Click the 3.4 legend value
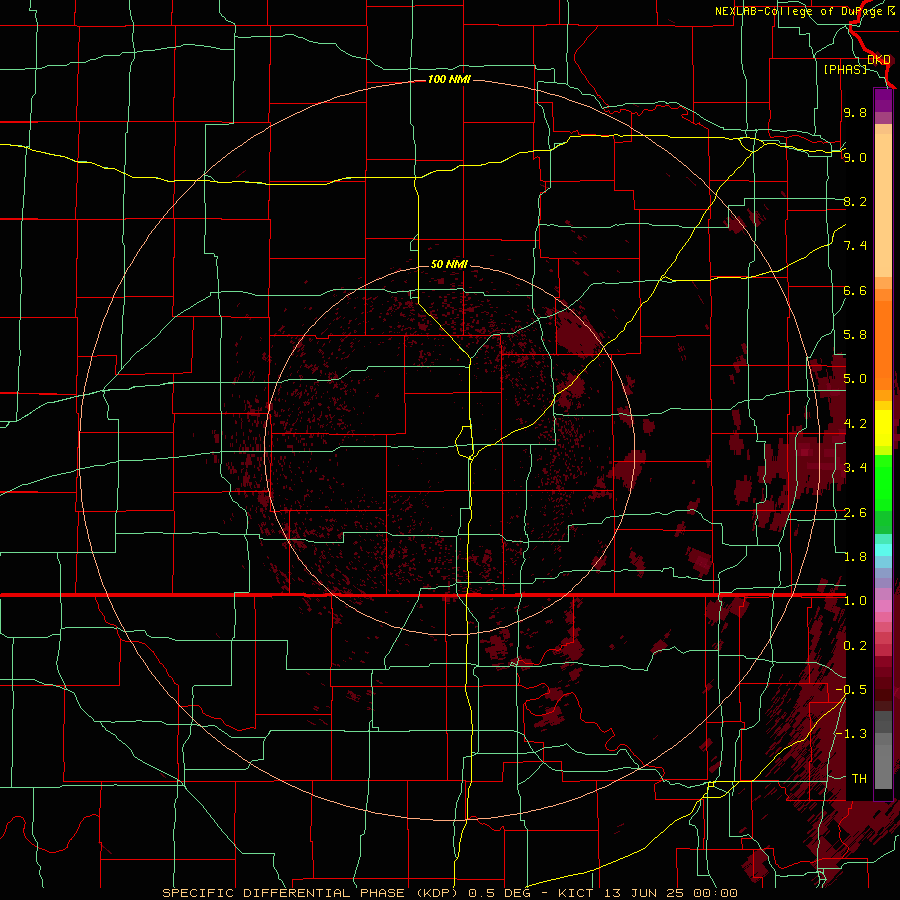This screenshot has width=900, height=900. pyautogui.click(x=855, y=468)
